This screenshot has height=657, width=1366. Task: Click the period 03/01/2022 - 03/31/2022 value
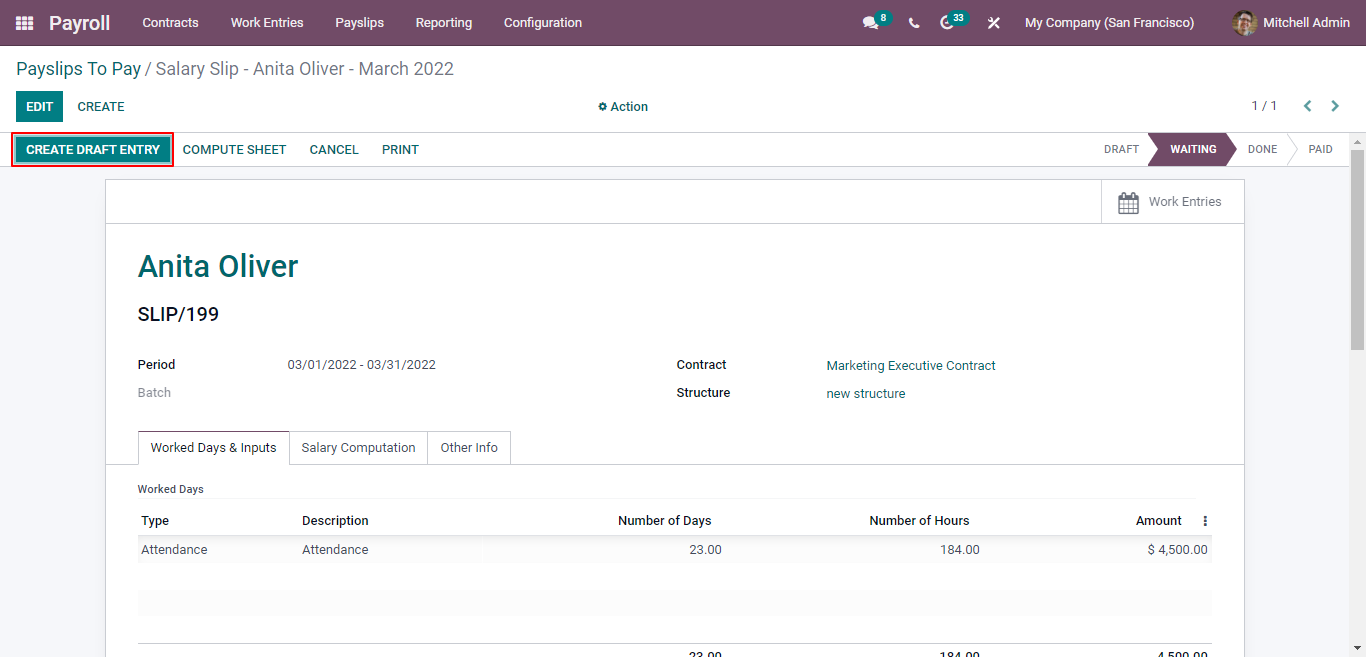361,365
